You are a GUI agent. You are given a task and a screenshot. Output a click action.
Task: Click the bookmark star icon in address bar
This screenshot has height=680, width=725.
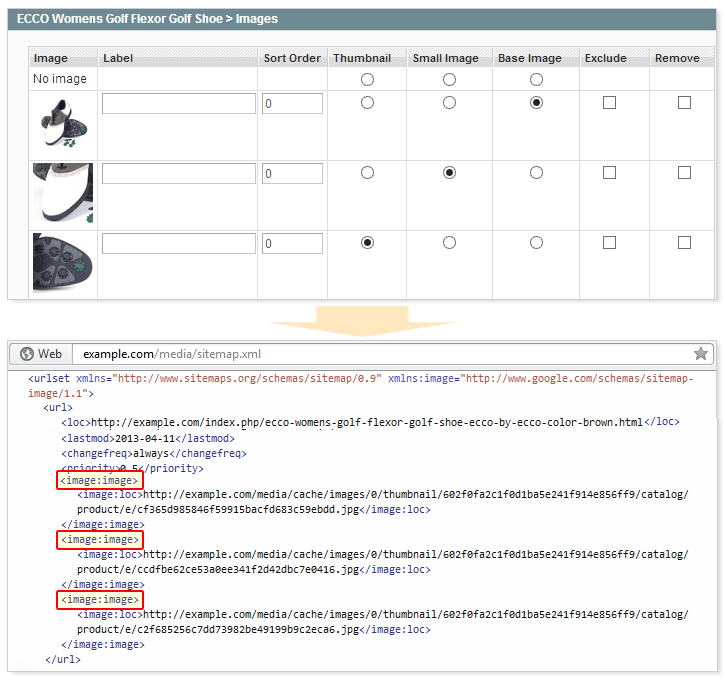pos(700,354)
